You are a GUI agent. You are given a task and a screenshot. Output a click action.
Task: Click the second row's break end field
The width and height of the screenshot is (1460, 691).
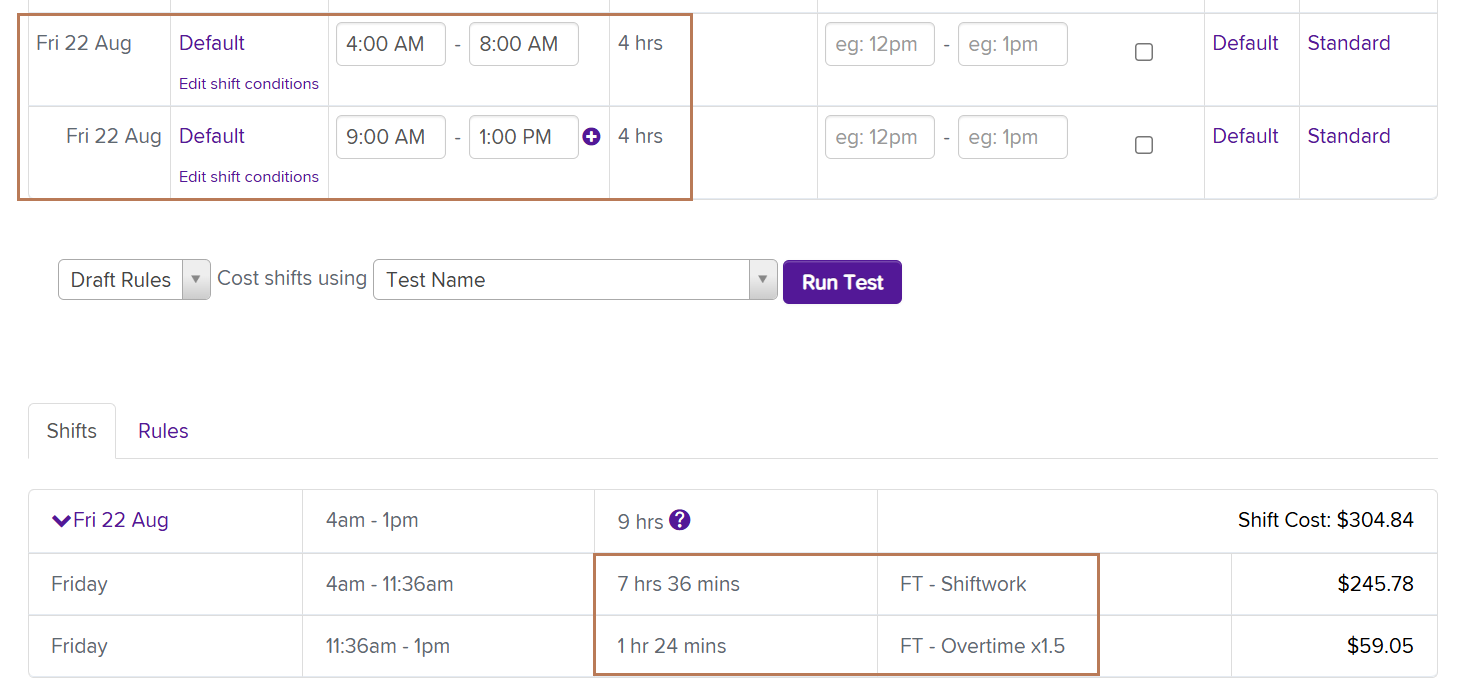pyautogui.click(x=1012, y=137)
